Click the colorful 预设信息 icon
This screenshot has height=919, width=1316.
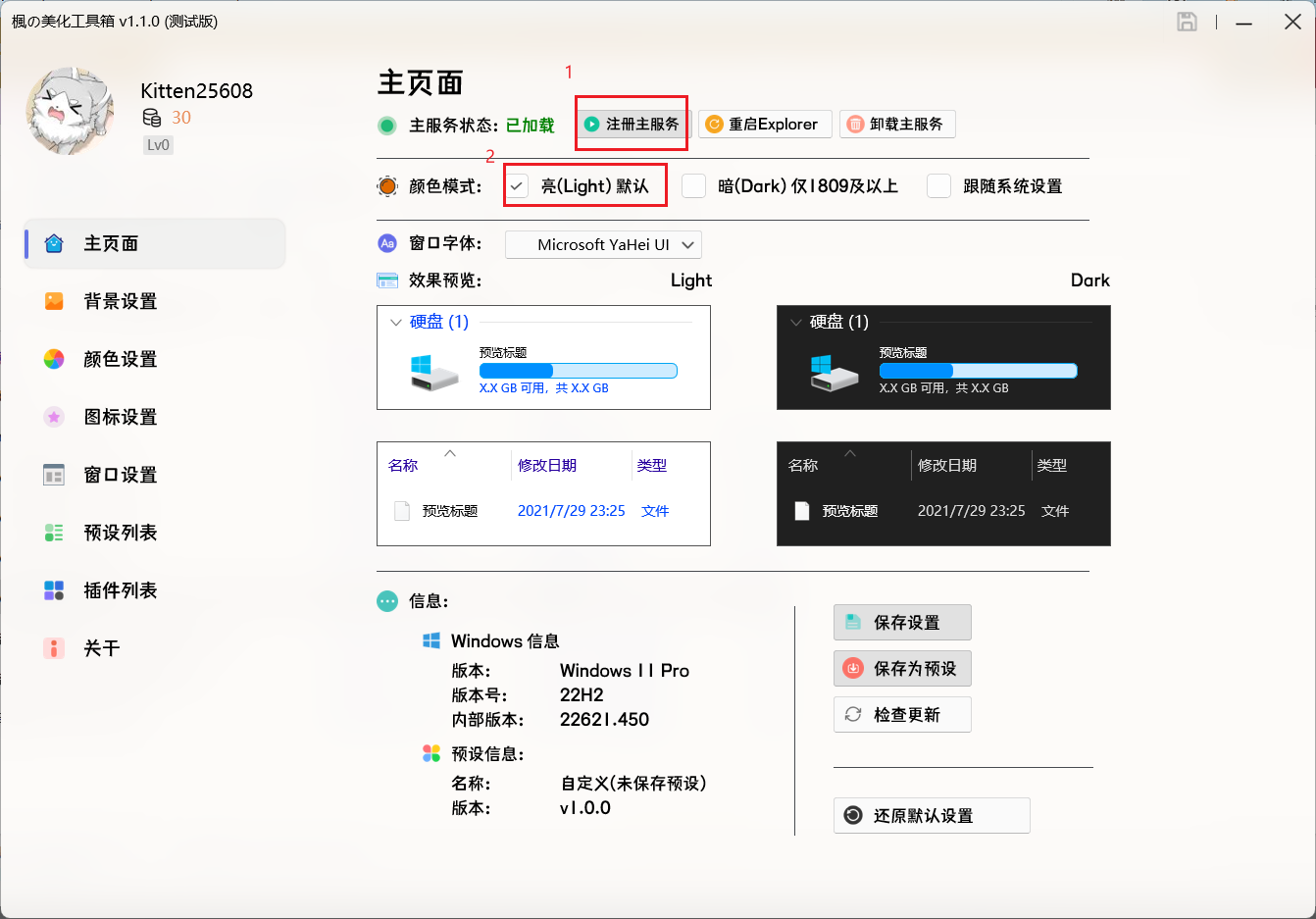[x=431, y=753]
